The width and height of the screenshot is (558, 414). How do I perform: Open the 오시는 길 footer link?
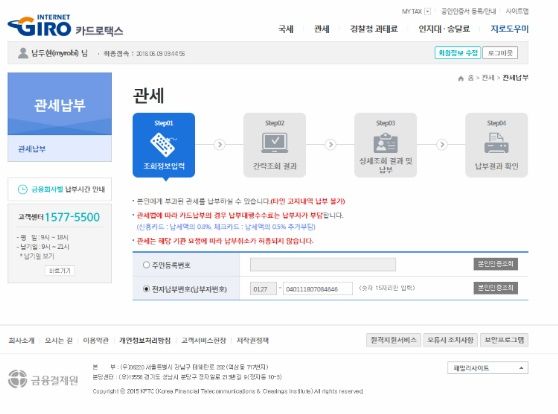pyautogui.click(x=58, y=341)
